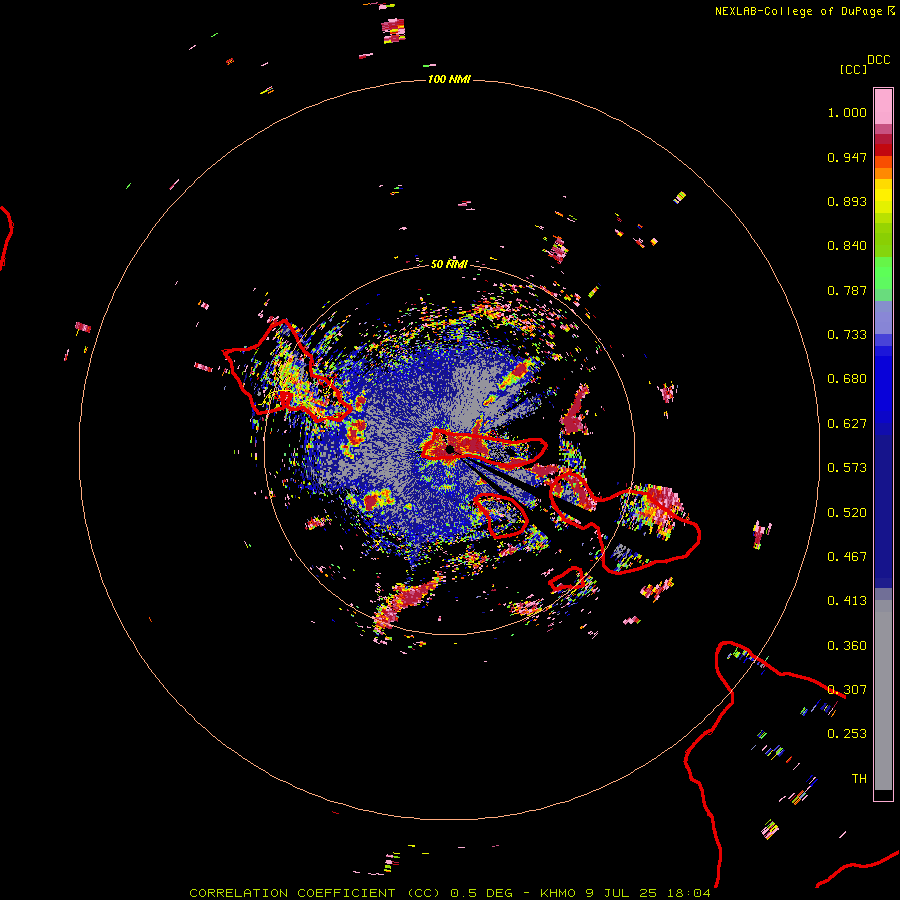Click the 0.840 scale value
This screenshot has height=900, width=900.
coord(847,246)
